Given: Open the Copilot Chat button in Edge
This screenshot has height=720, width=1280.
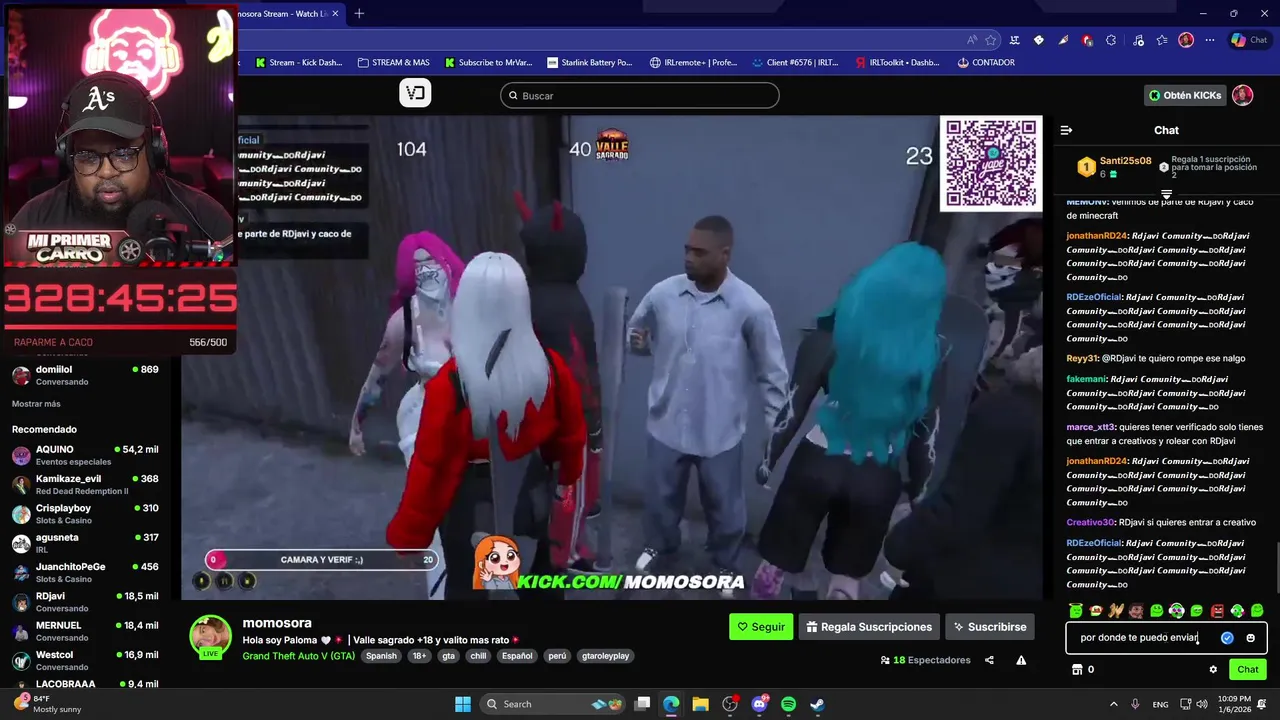Looking at the screenshot, I should [x=1251, y=40].
